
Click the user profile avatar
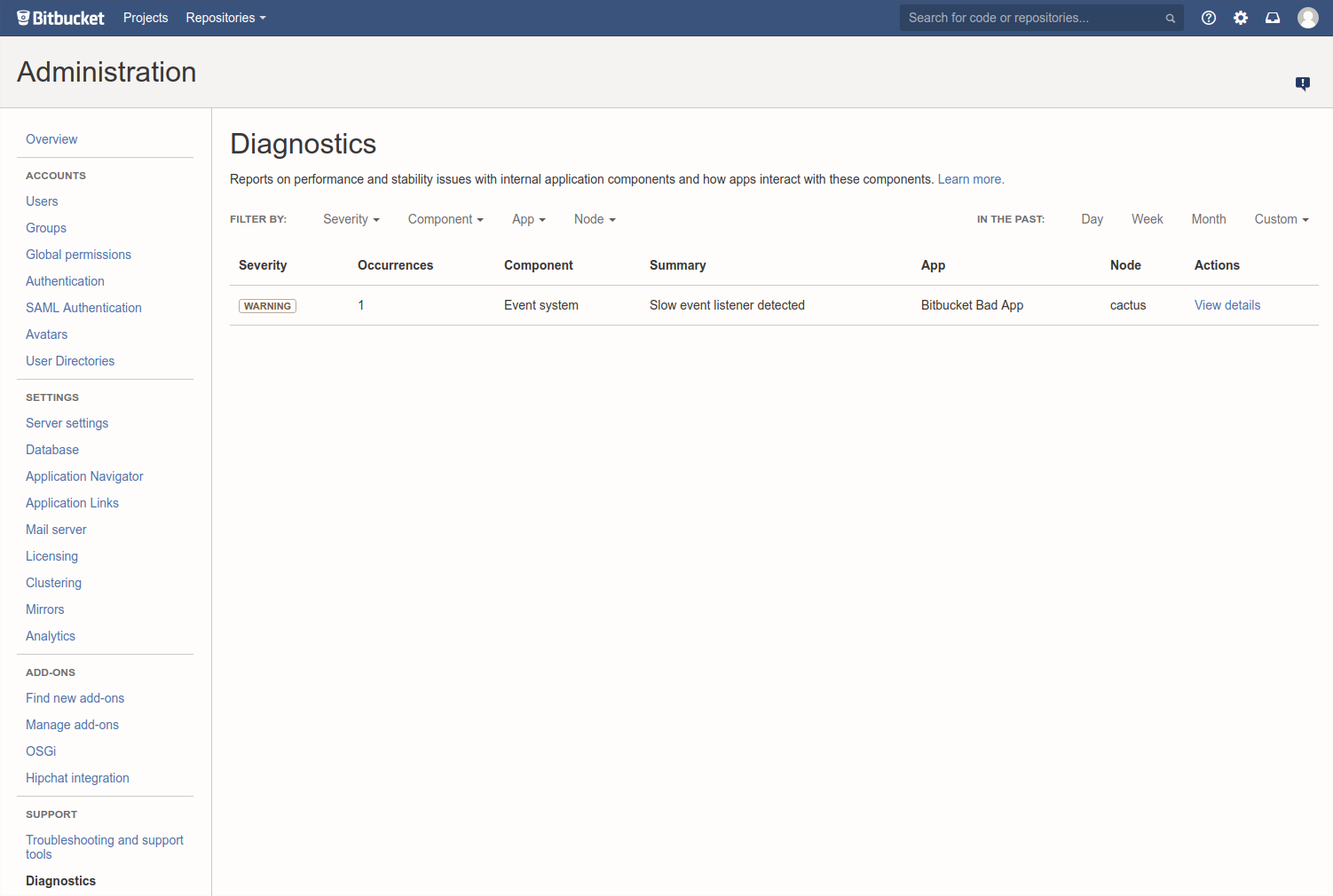point(1307,18)
